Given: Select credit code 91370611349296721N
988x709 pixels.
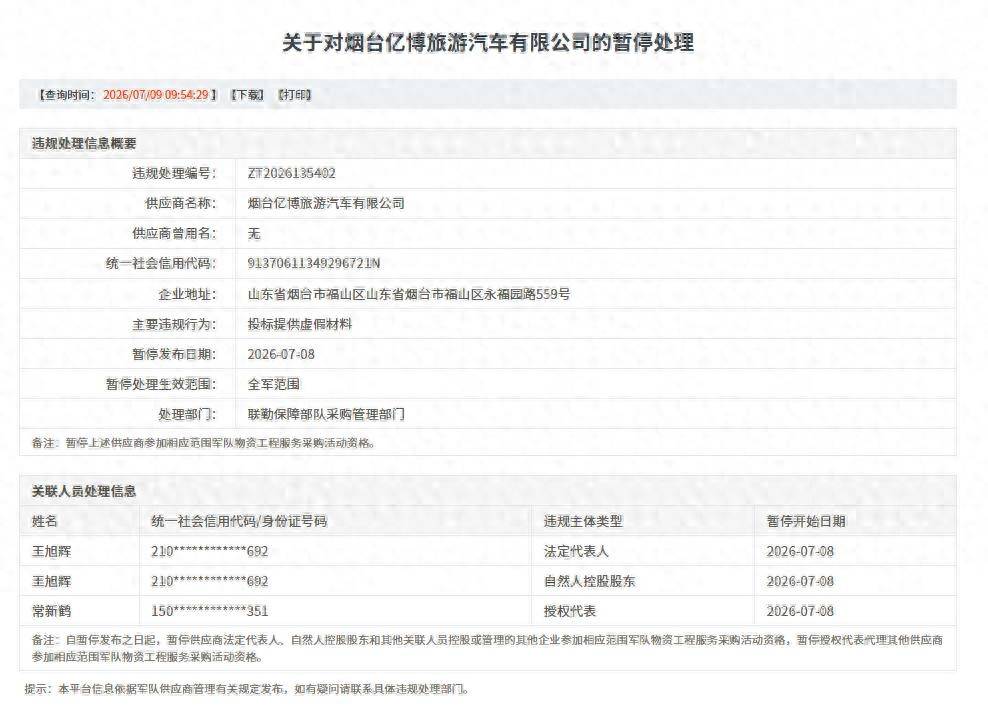Looking at the screenshot, I should [314, 263].
